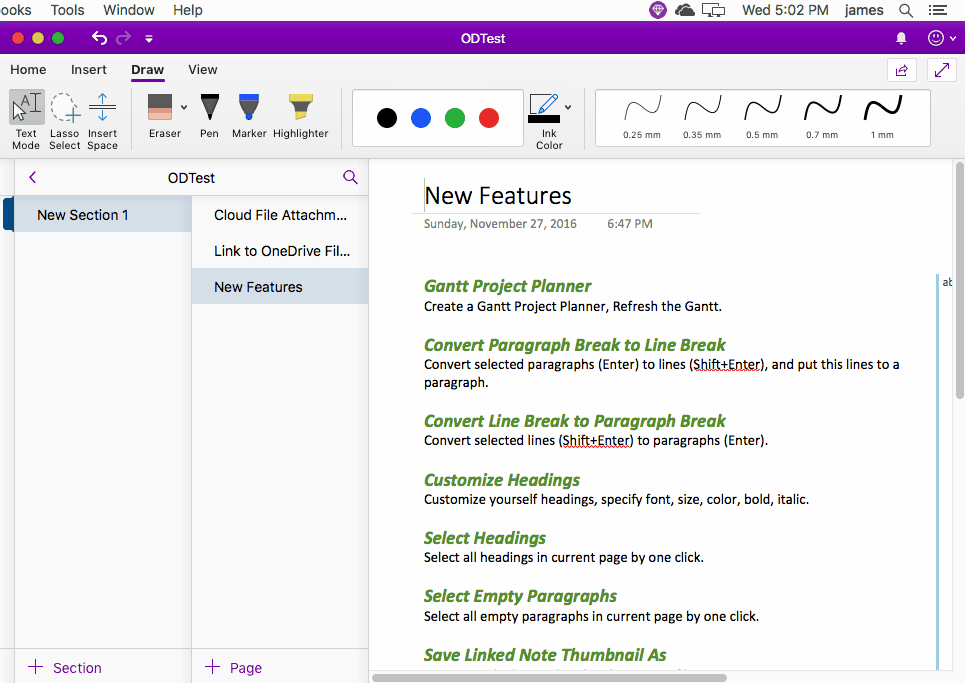Open the Cloud File Attachment page

coord(280,215)
